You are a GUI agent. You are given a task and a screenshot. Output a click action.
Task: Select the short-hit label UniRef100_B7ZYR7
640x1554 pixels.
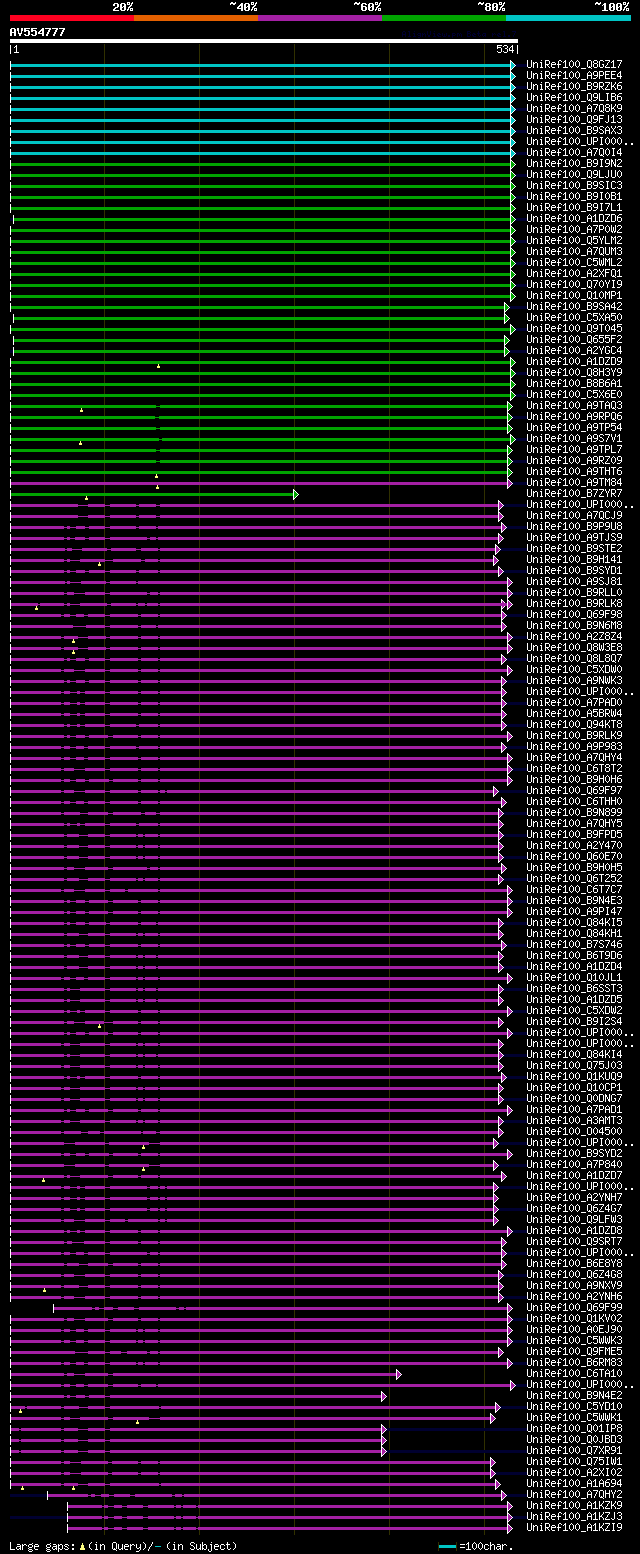click(x=574, y=493)
